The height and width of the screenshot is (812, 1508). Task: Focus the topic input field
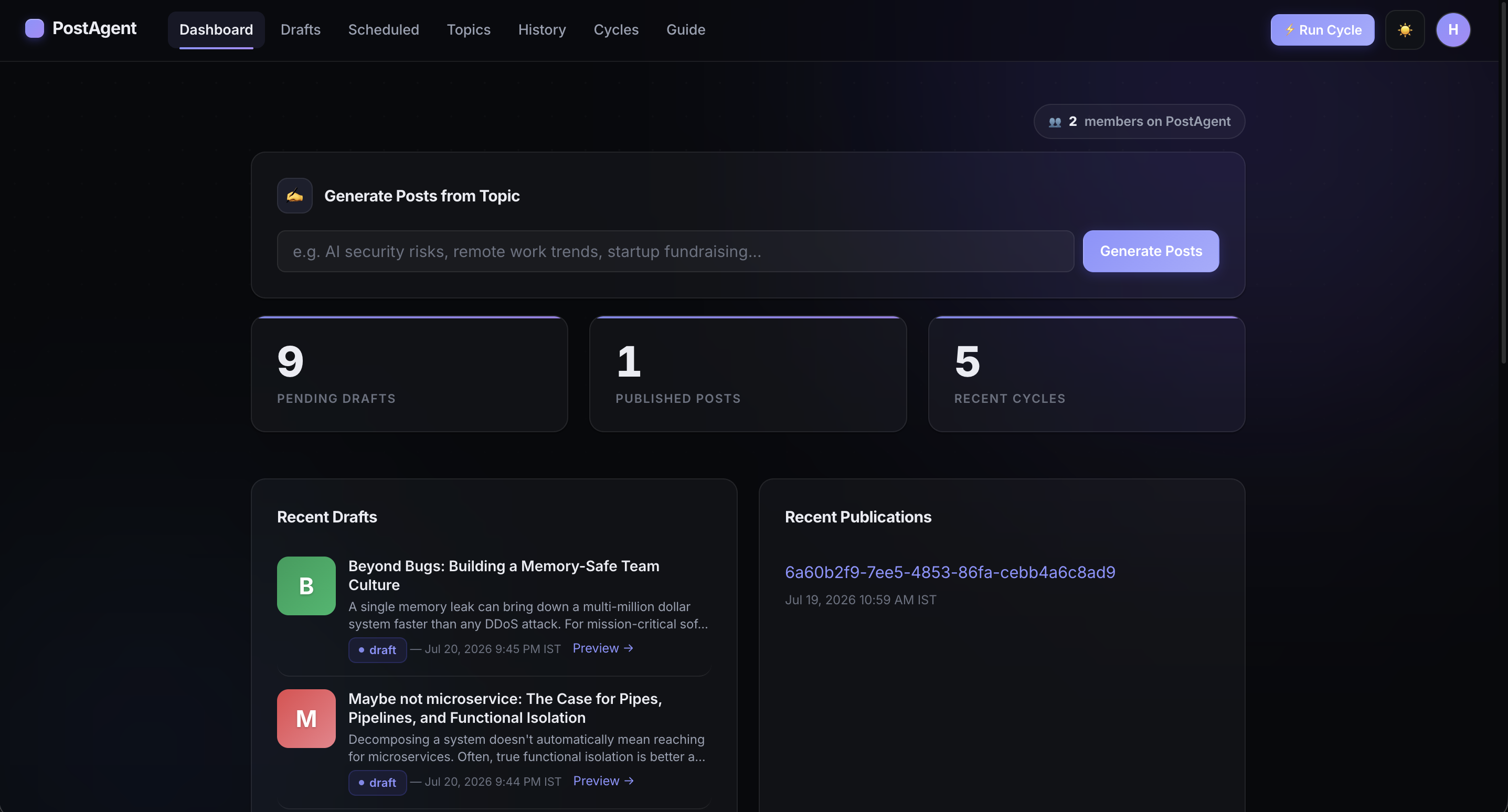(675, 251)
